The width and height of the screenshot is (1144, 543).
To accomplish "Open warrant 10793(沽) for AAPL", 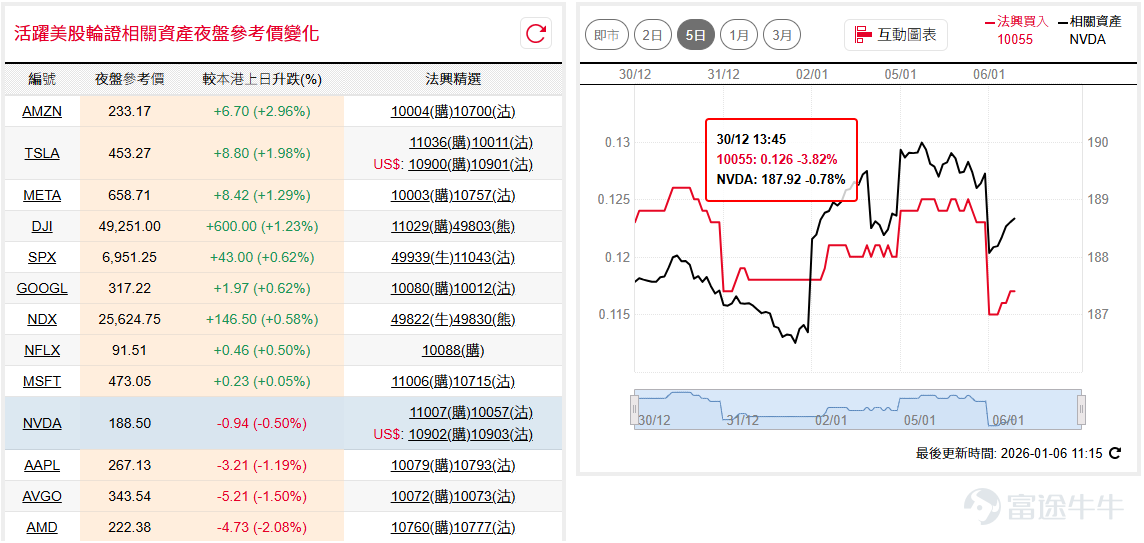I will coord(484,465).
